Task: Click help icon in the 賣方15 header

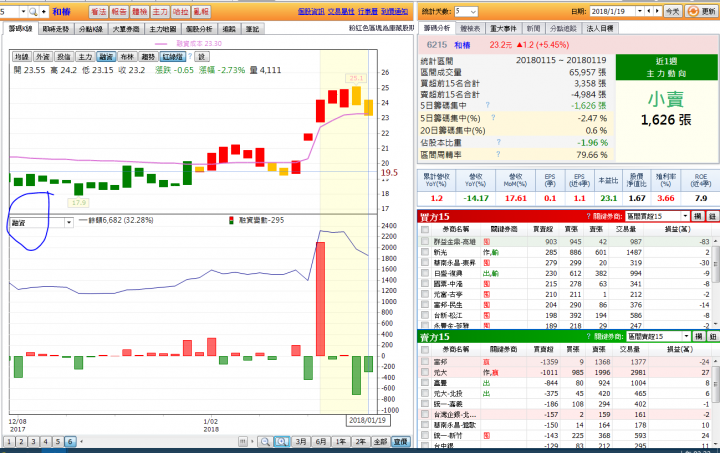Action: (x=589, y=336)
